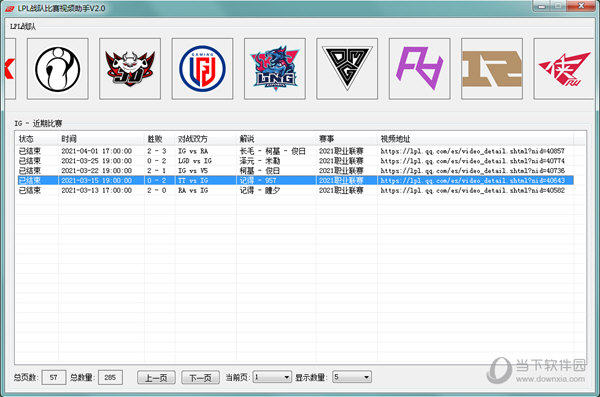Screen dimensions: 600x397
Task: Click the 总页数 field showing 57
Action: pos(54,377)
